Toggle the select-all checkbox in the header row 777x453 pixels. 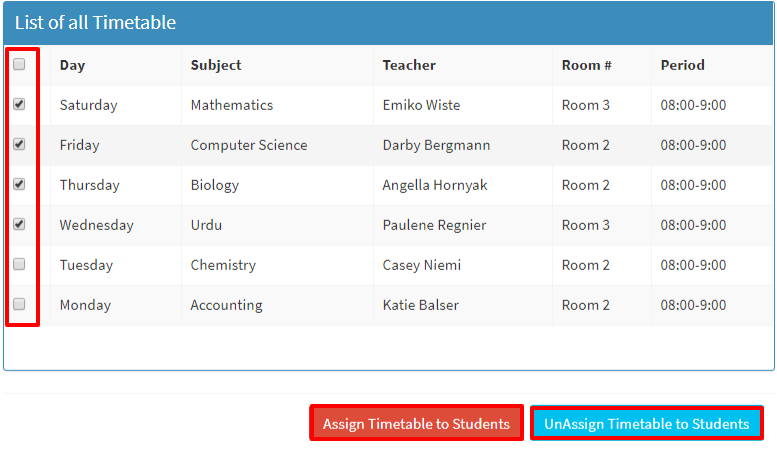19,64
